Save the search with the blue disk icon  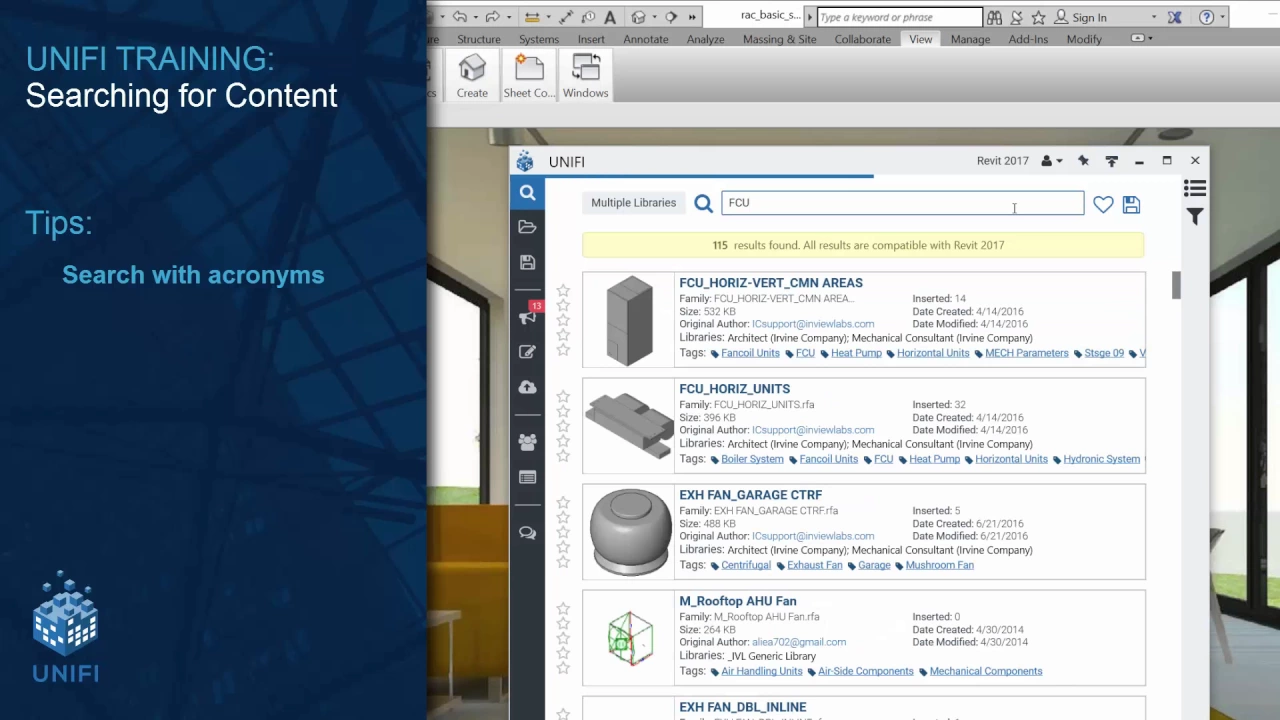pos(1131,204)
